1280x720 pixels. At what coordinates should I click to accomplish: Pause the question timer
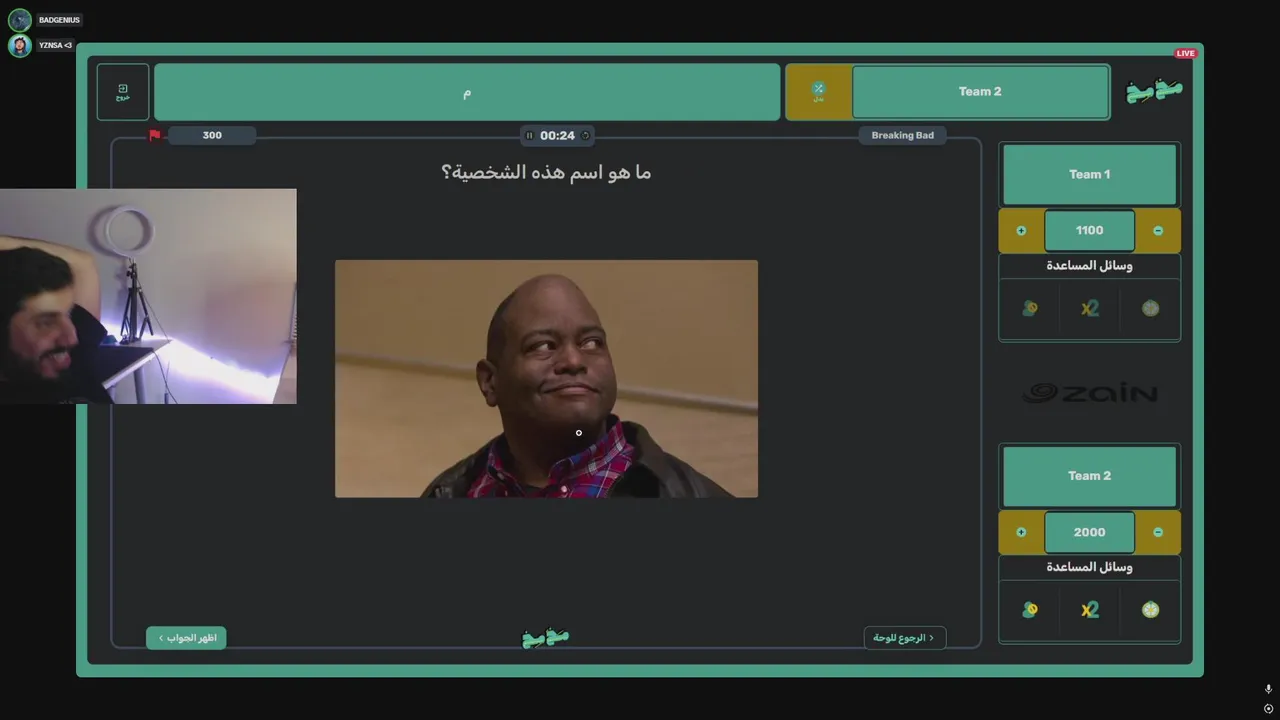(530, 136)
